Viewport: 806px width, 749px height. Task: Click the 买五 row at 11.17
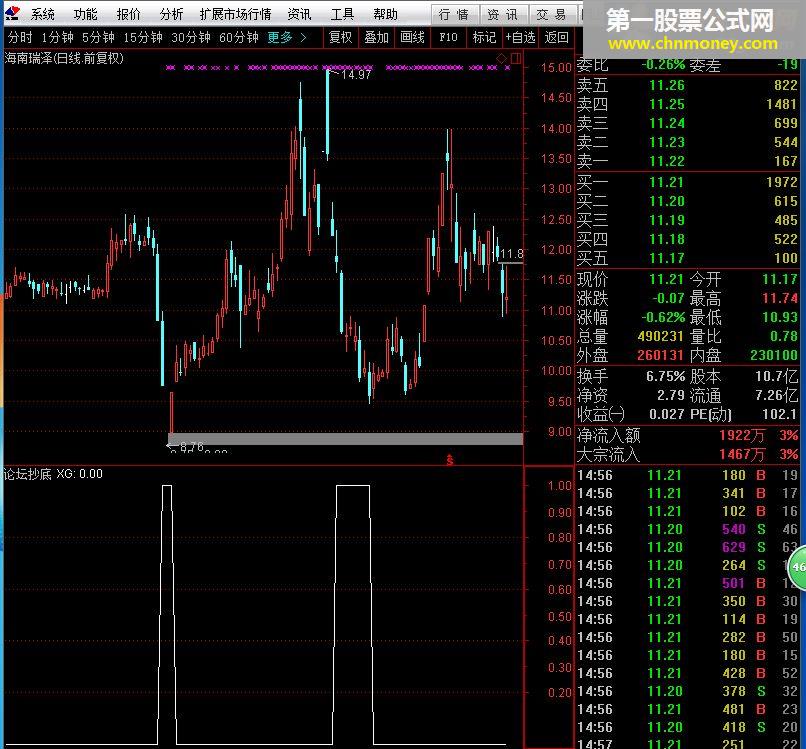[x=687, y=258]
